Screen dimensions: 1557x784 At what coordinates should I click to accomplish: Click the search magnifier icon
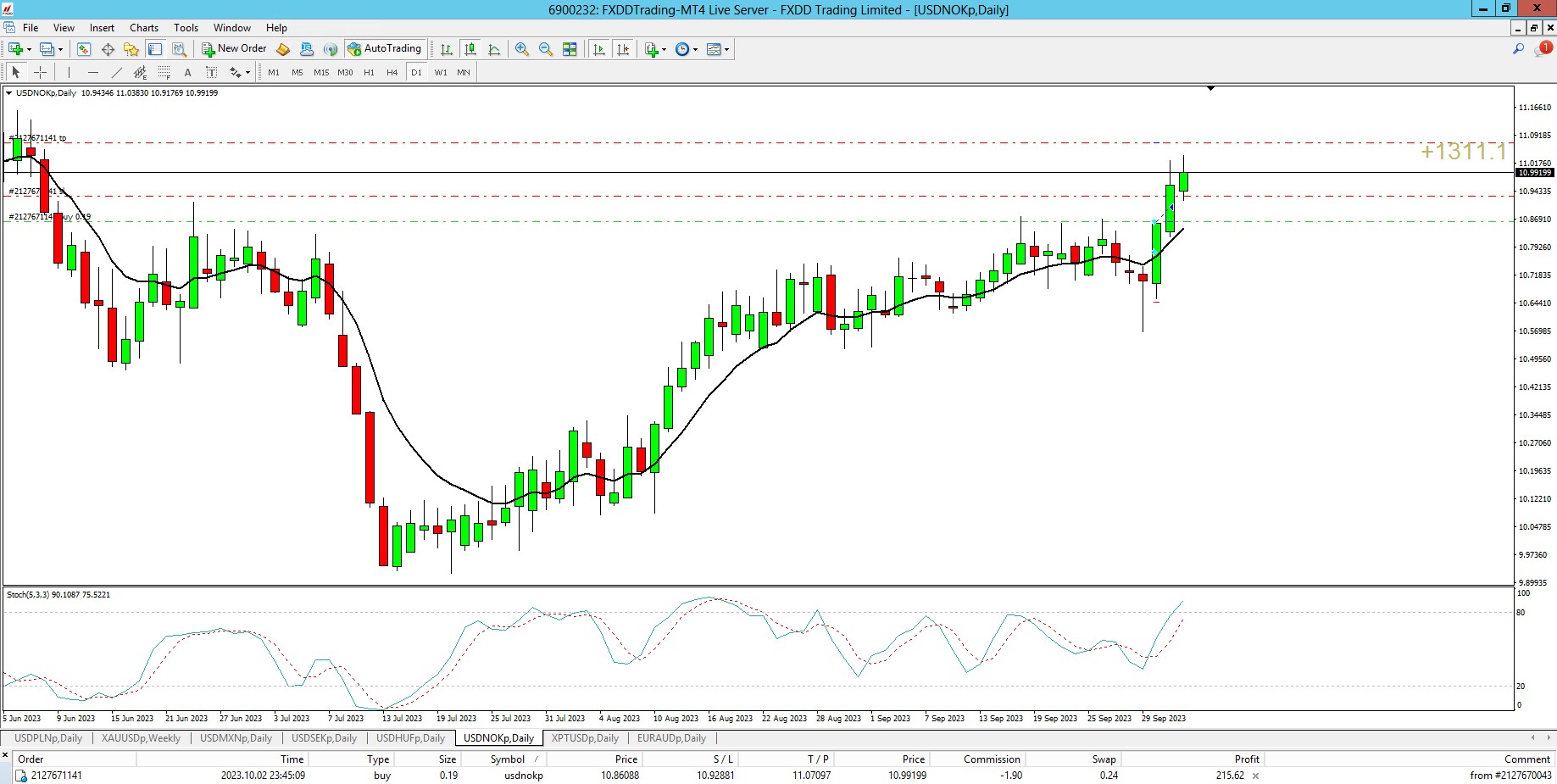click(x=1518, y=49)
